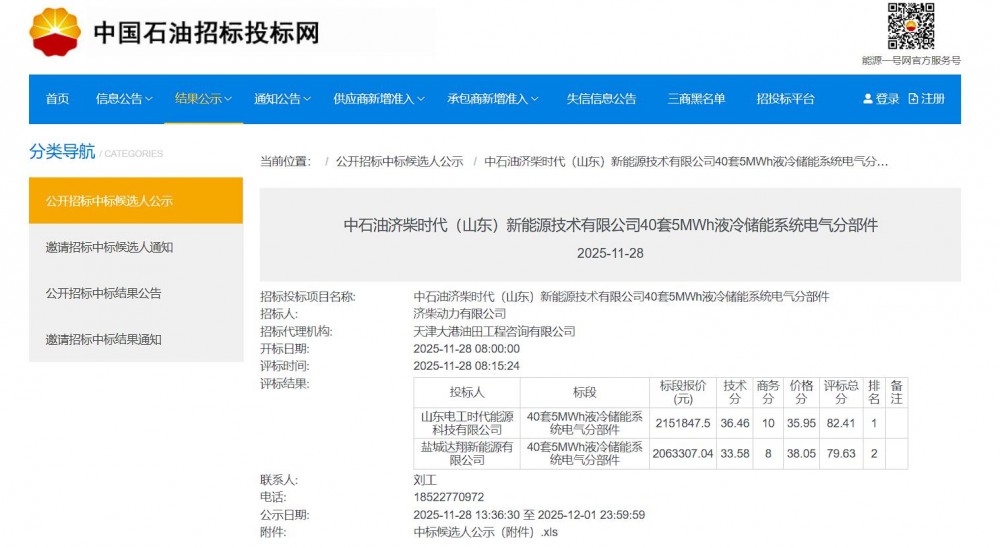The width and height of the screenshot is (1000, 548).
Task: Click the 注册 register link
Action: [x=932, y=99]
